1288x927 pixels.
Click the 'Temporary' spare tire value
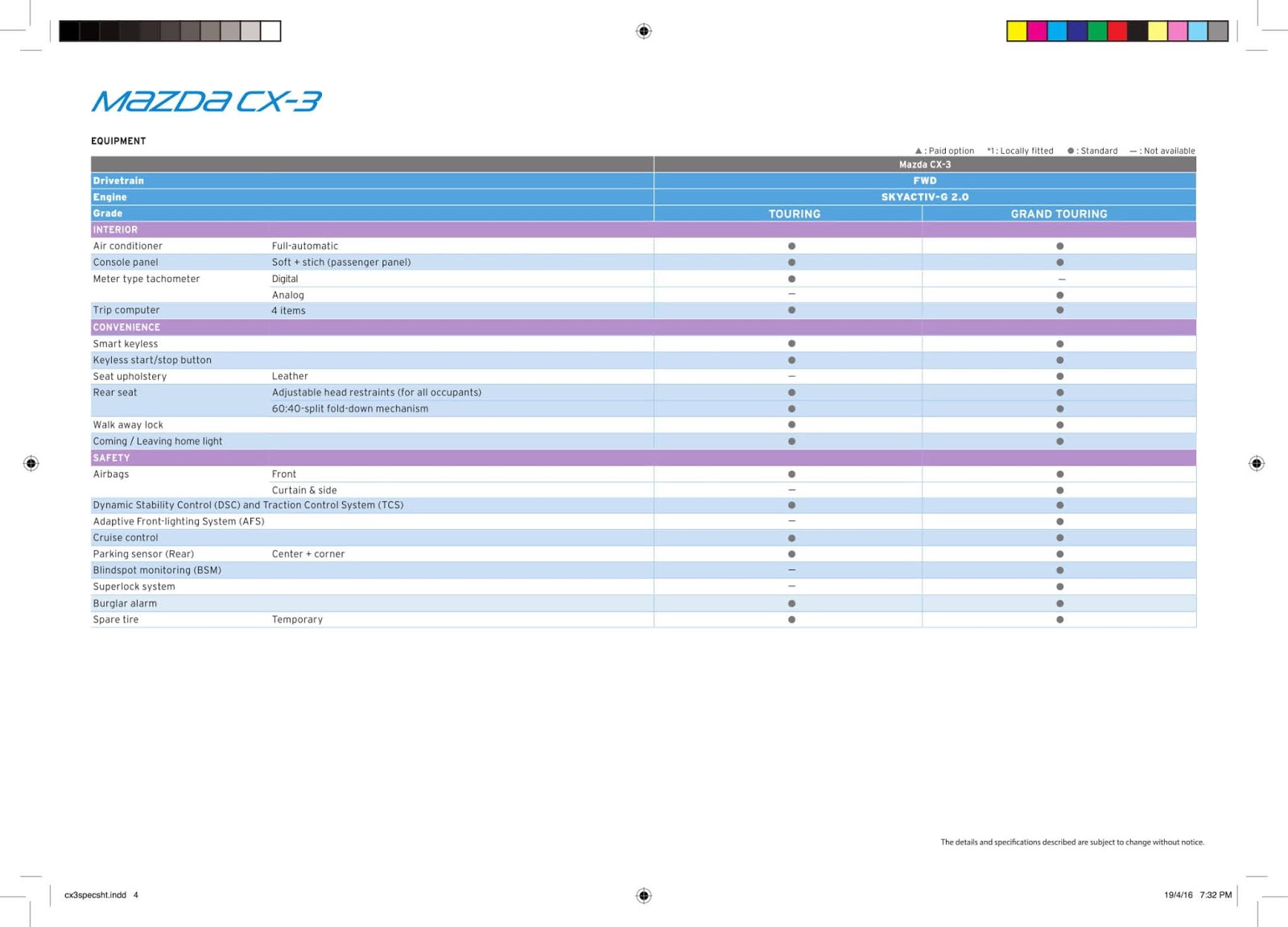point(297,619)
